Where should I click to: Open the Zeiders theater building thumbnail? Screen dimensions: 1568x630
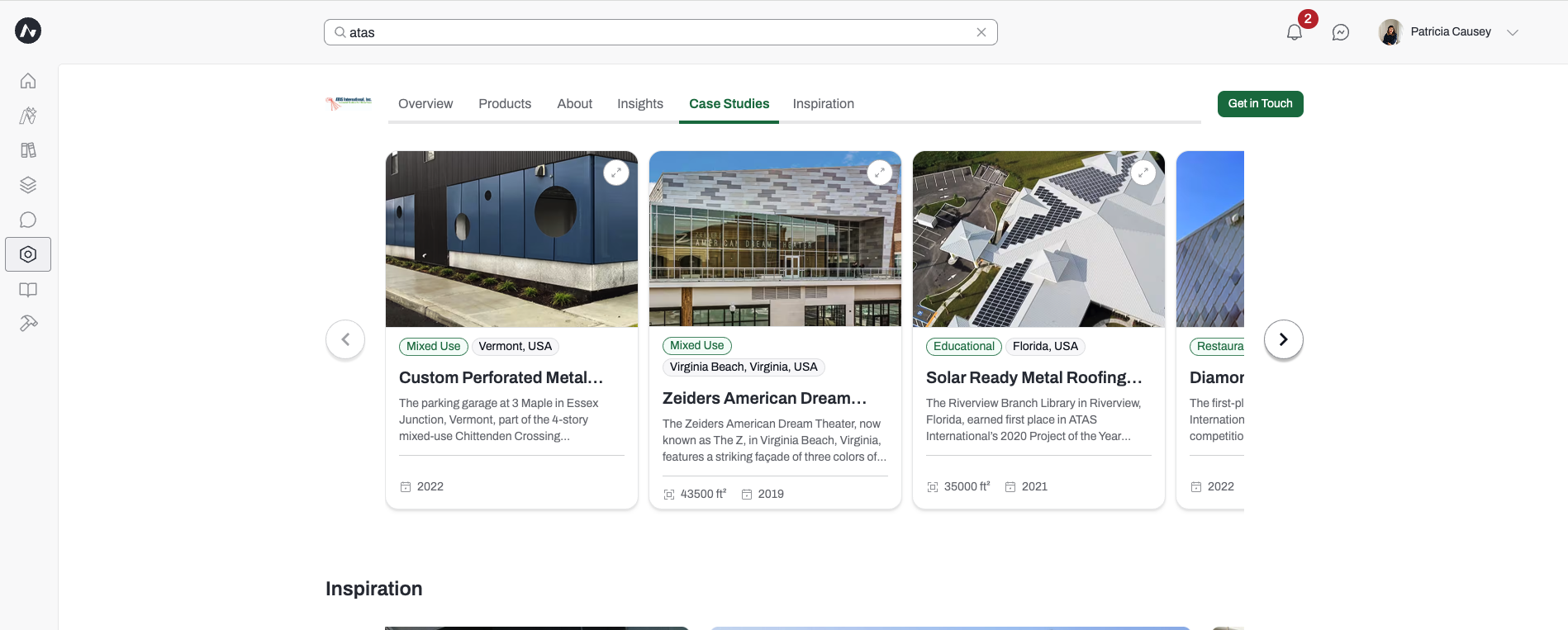[x=775, y=239]
